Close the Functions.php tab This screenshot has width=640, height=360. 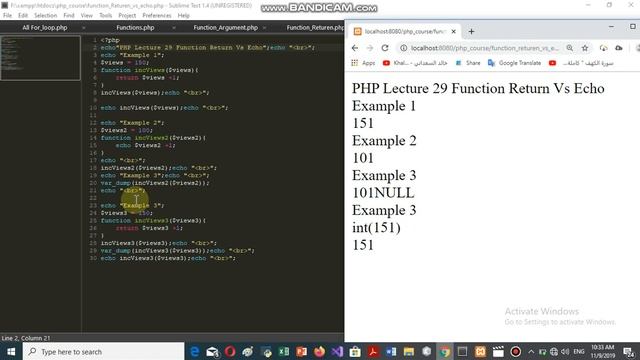173,28
